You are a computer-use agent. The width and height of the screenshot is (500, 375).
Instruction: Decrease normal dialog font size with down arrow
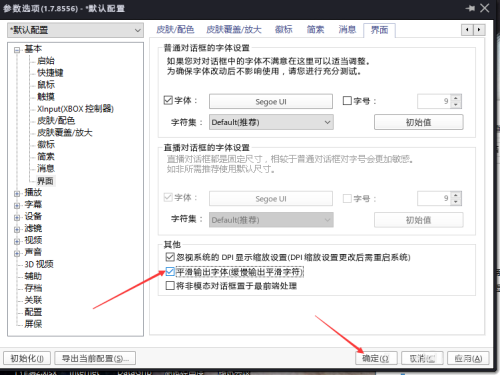pyautogui.click(x=456, y=105)
